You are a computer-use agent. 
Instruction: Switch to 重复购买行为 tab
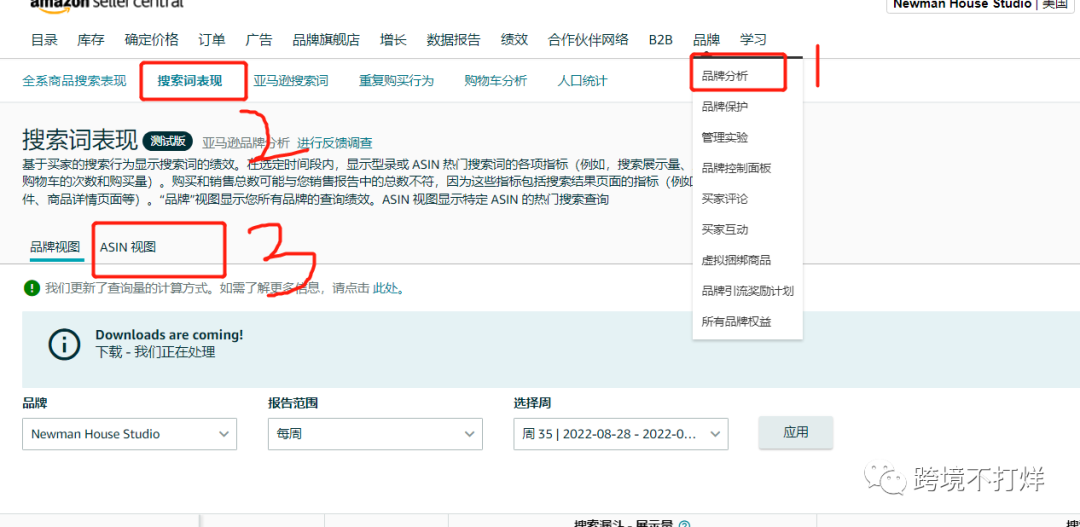coord(396,81)
